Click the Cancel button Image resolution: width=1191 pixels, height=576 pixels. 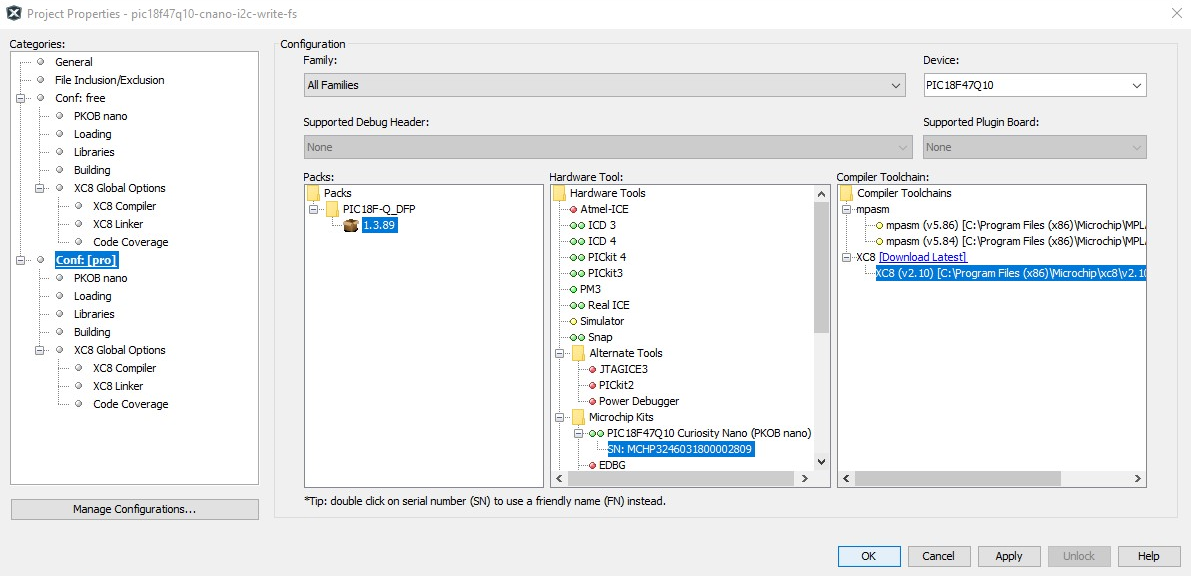coord(939,556)
